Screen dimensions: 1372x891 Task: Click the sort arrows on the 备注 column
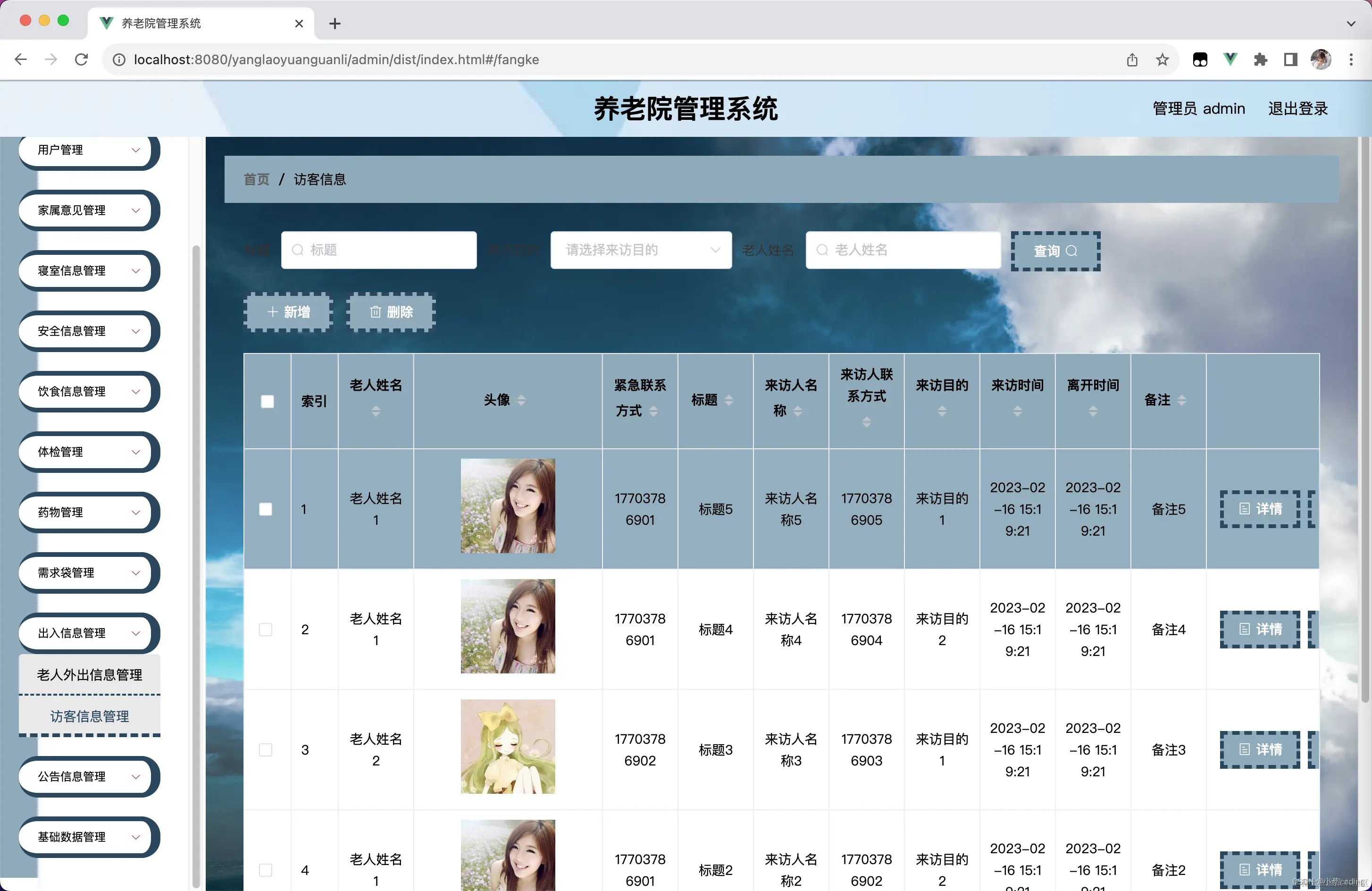1183,400
